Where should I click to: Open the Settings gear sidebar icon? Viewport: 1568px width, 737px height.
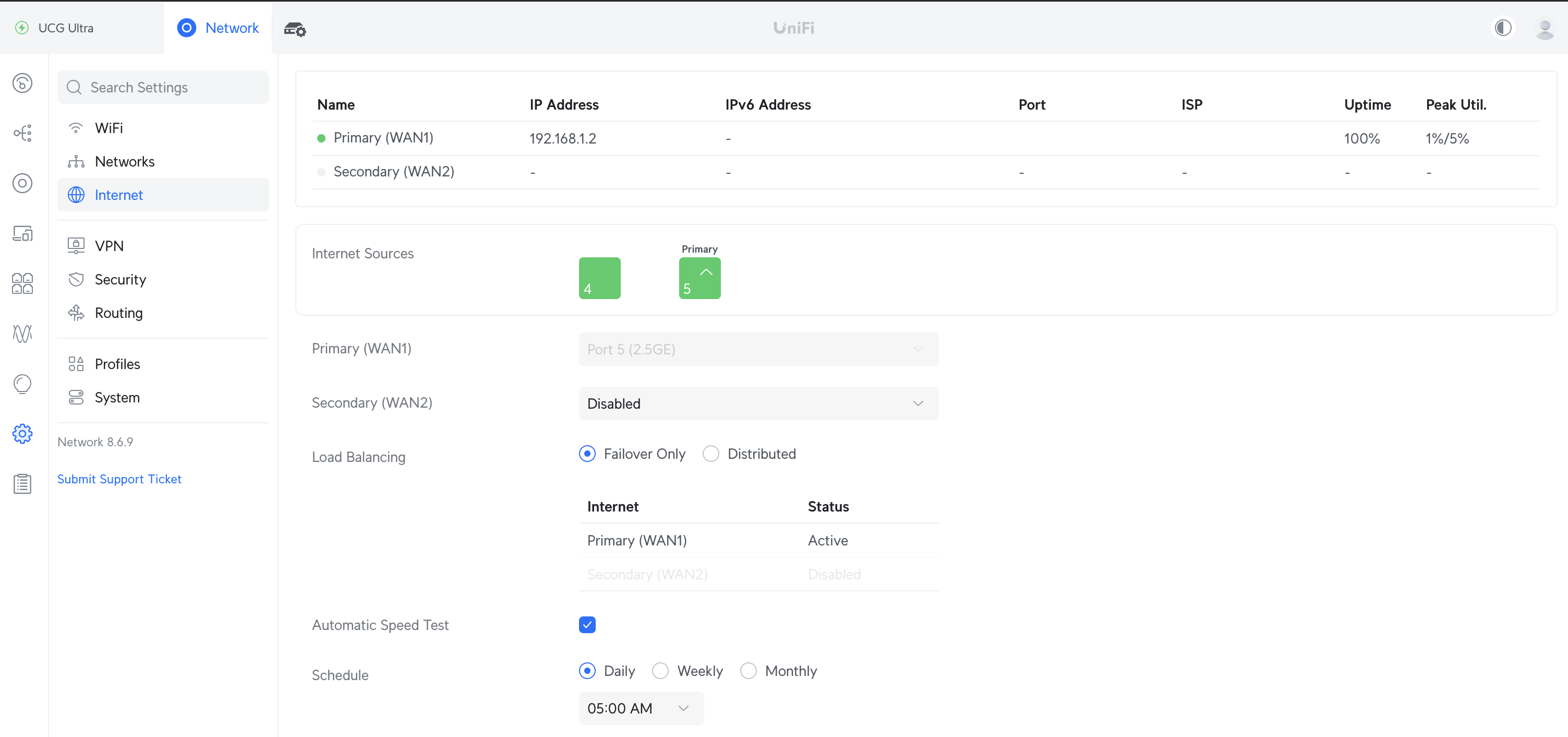[22, 434]
